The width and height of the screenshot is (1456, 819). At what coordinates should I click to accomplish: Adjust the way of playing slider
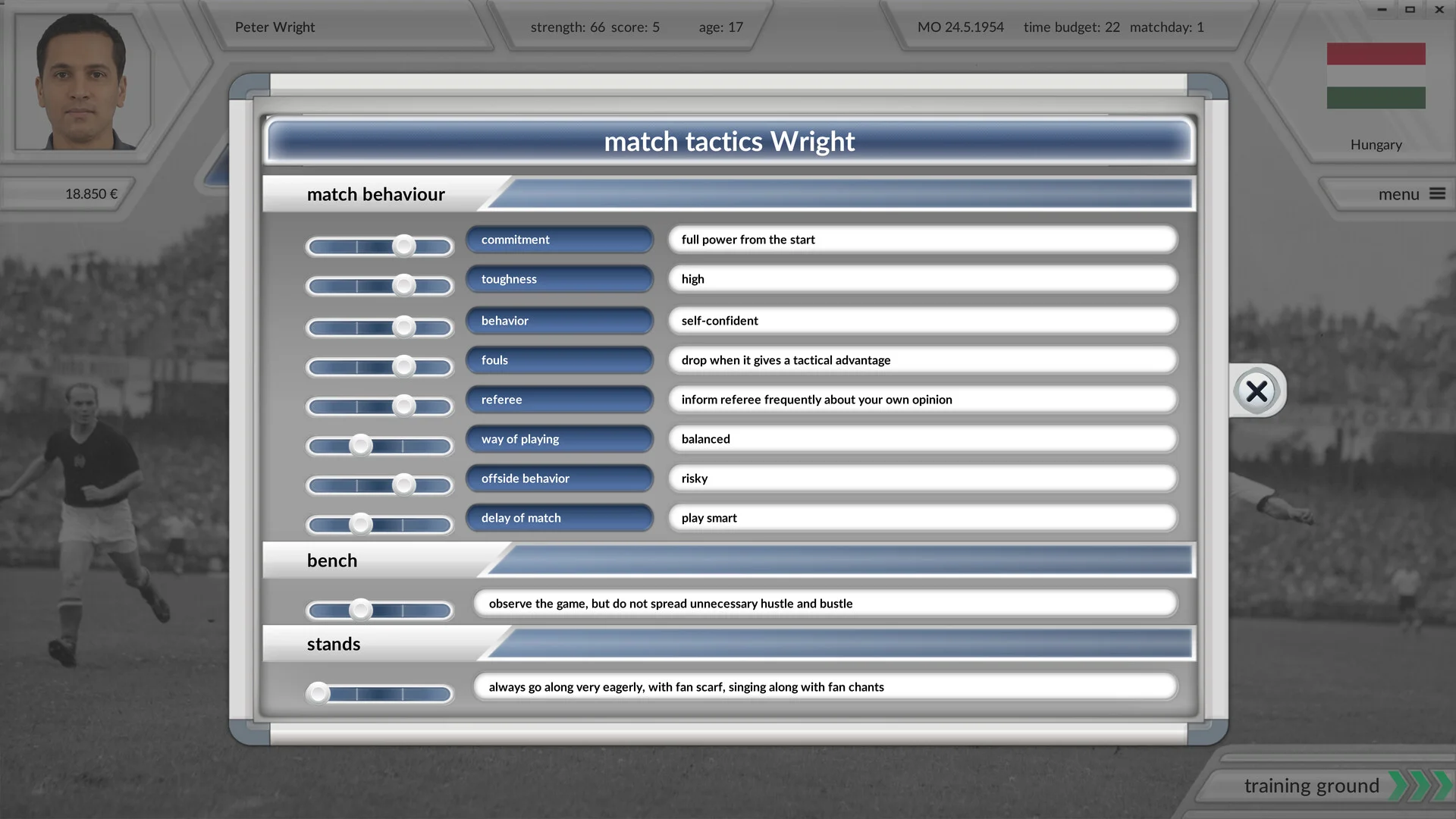coord(360,445)
